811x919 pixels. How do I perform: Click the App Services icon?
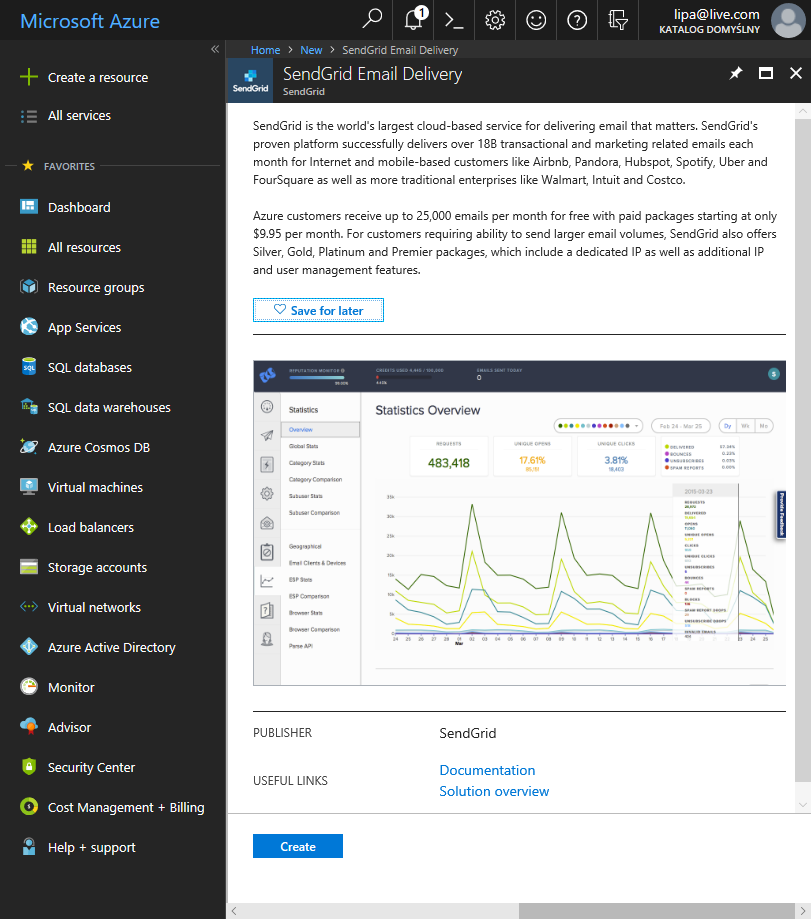[x=29, y=326]
